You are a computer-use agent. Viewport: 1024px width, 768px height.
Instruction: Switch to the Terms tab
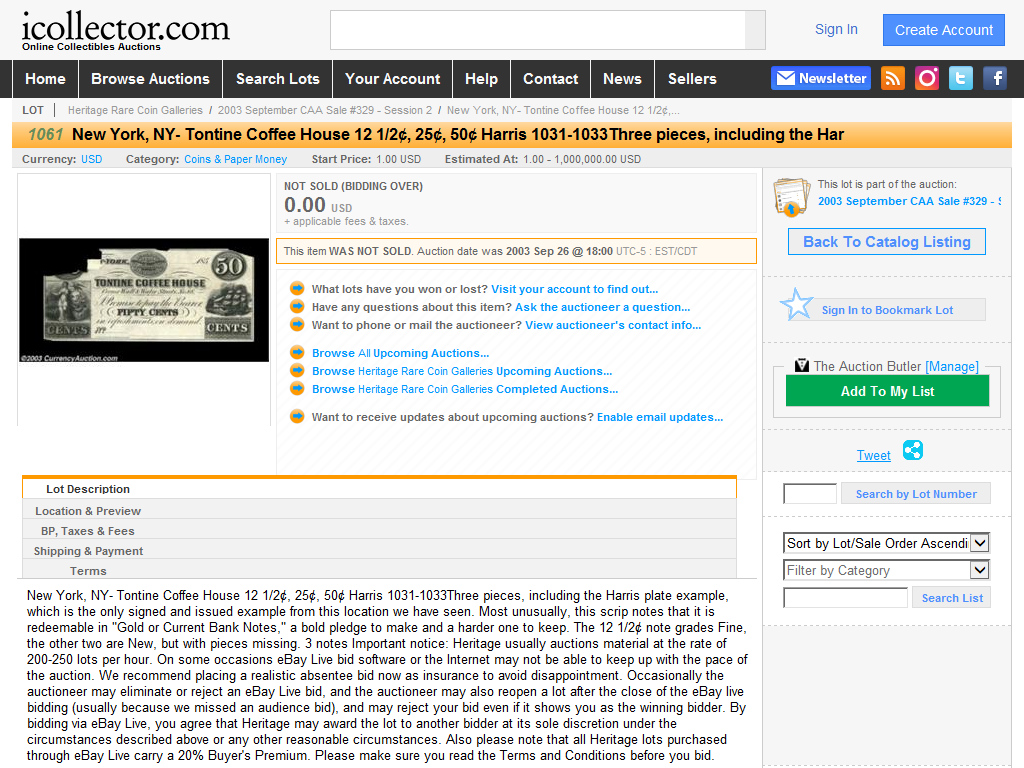pyautogui.click(x=379, y=571)
